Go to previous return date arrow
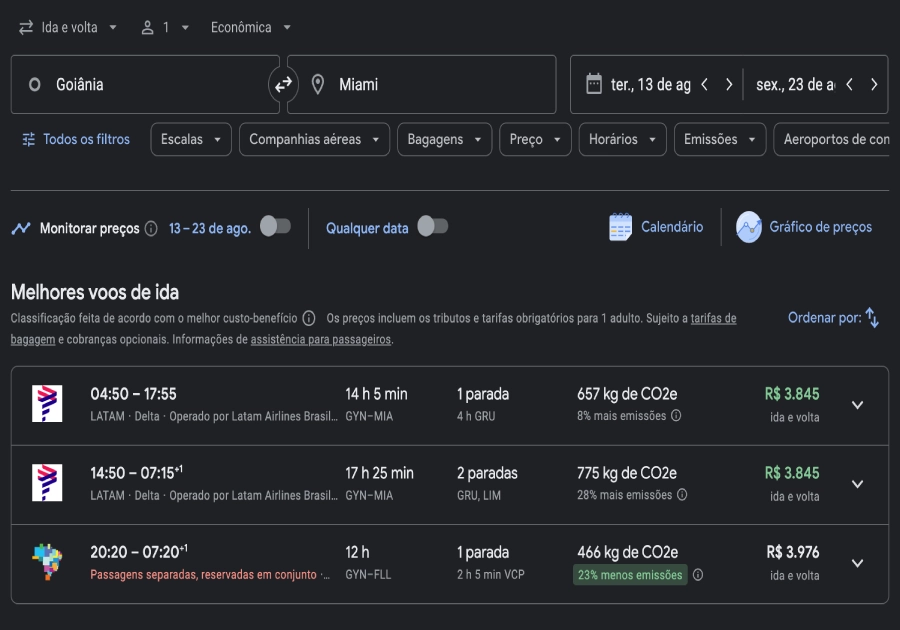 pos(849,85)
